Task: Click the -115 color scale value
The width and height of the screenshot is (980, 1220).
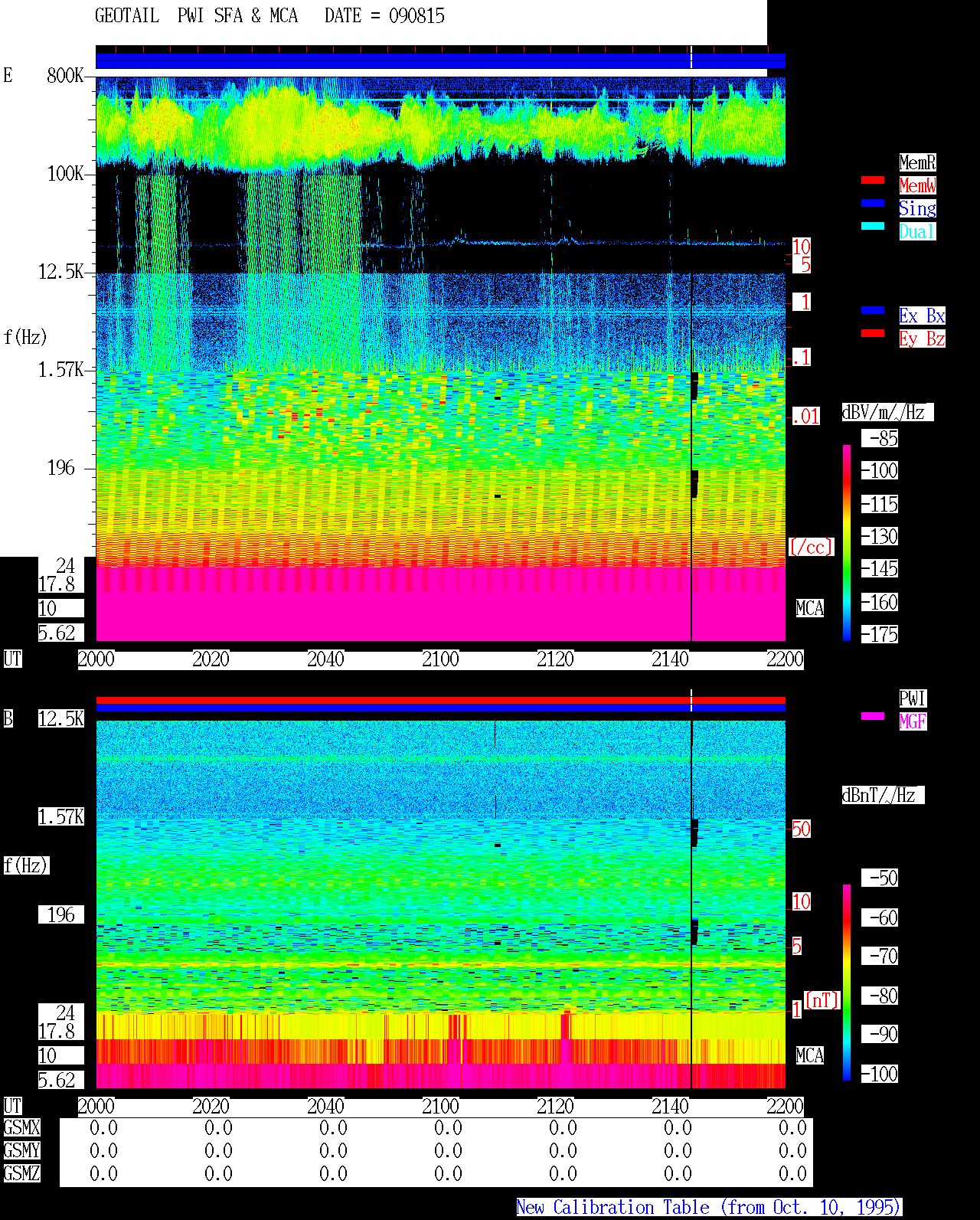Action: point(880,504)
